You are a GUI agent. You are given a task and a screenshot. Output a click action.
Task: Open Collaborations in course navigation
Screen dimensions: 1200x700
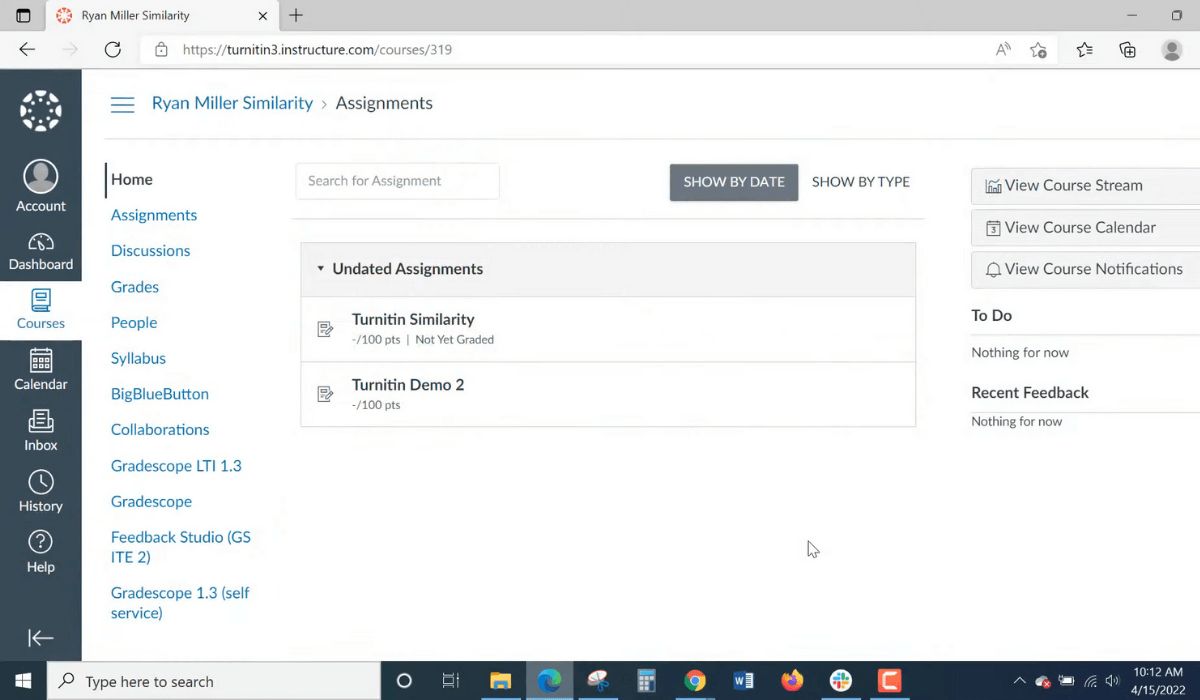(160, 430)
